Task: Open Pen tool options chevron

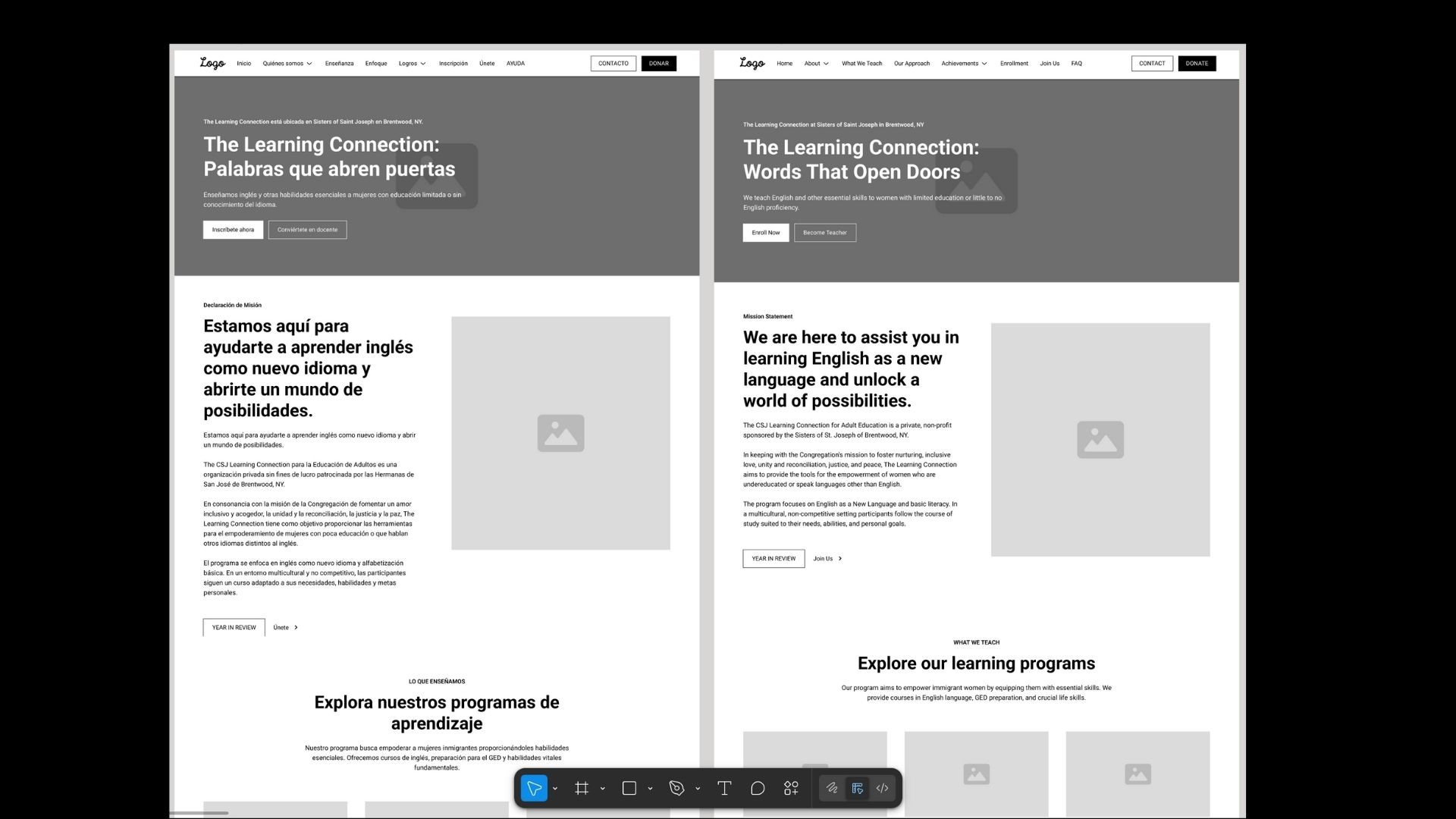Action: point(698,789)
